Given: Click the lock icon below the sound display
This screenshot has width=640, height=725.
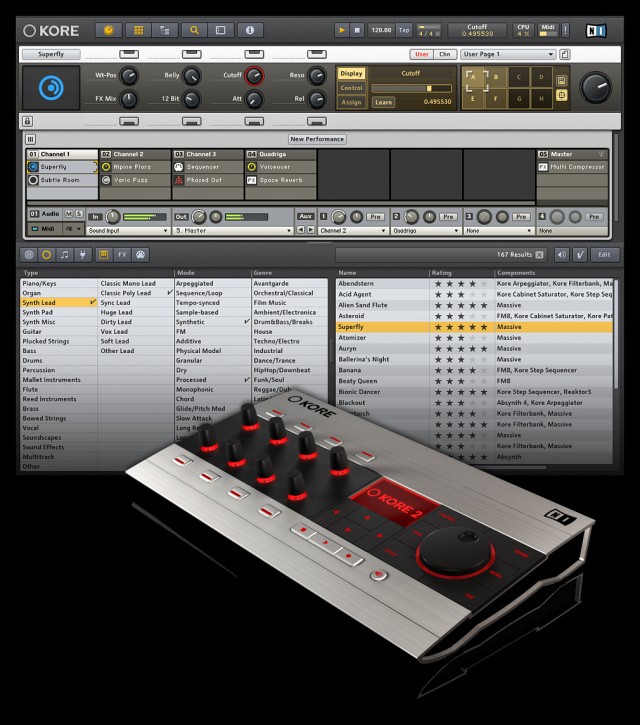Looking at the screenshot, I should [x=29, y=120].
